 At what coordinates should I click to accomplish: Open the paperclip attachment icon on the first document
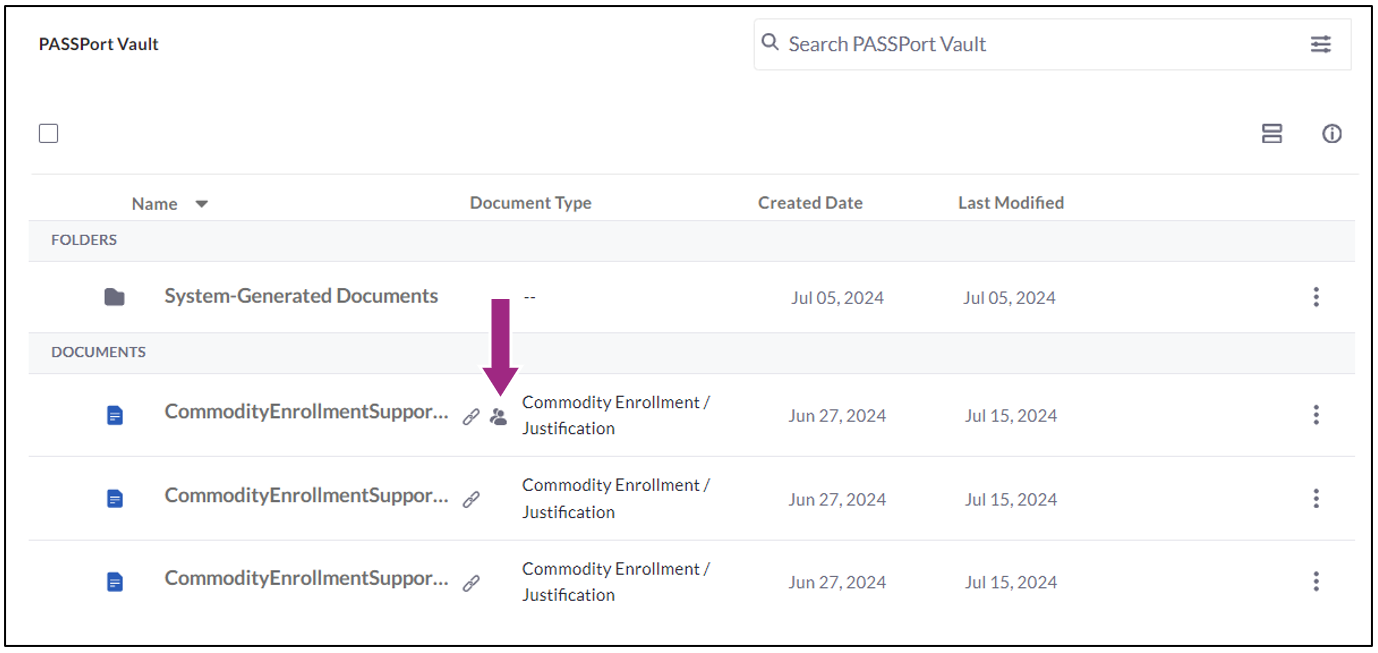point(470,416)
